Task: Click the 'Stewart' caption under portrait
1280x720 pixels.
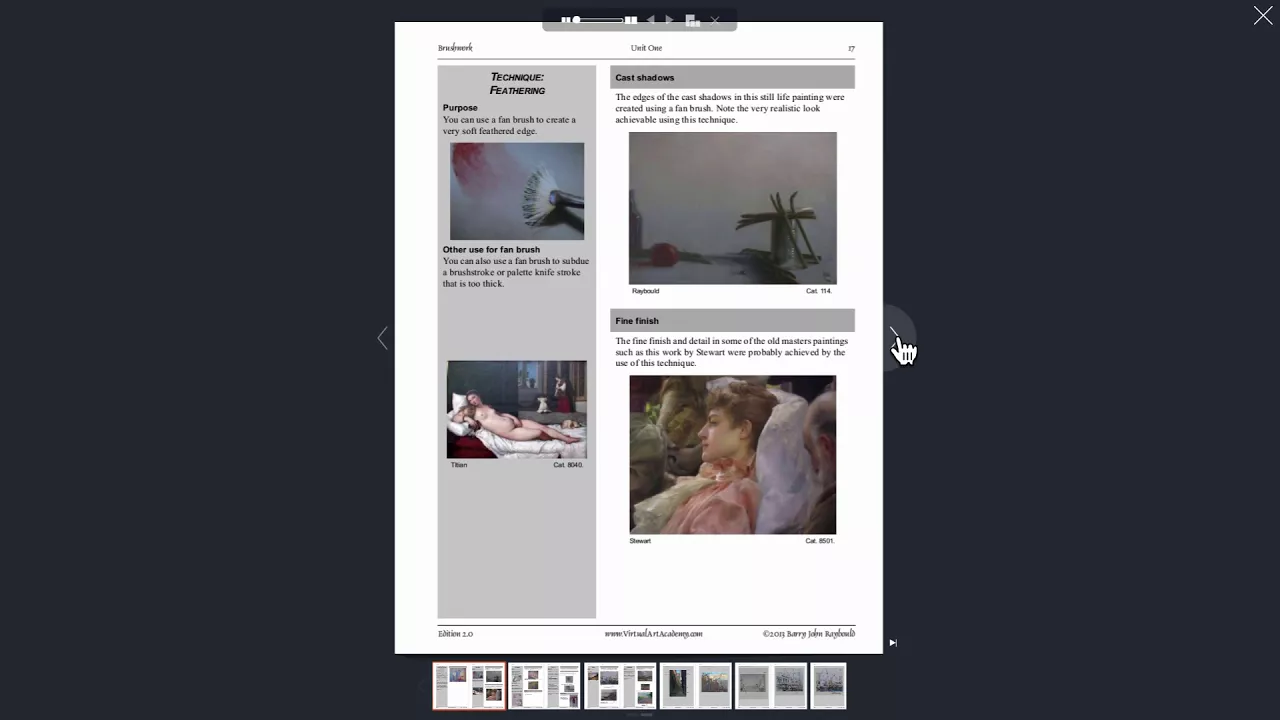Action: [x=640, y=541]
